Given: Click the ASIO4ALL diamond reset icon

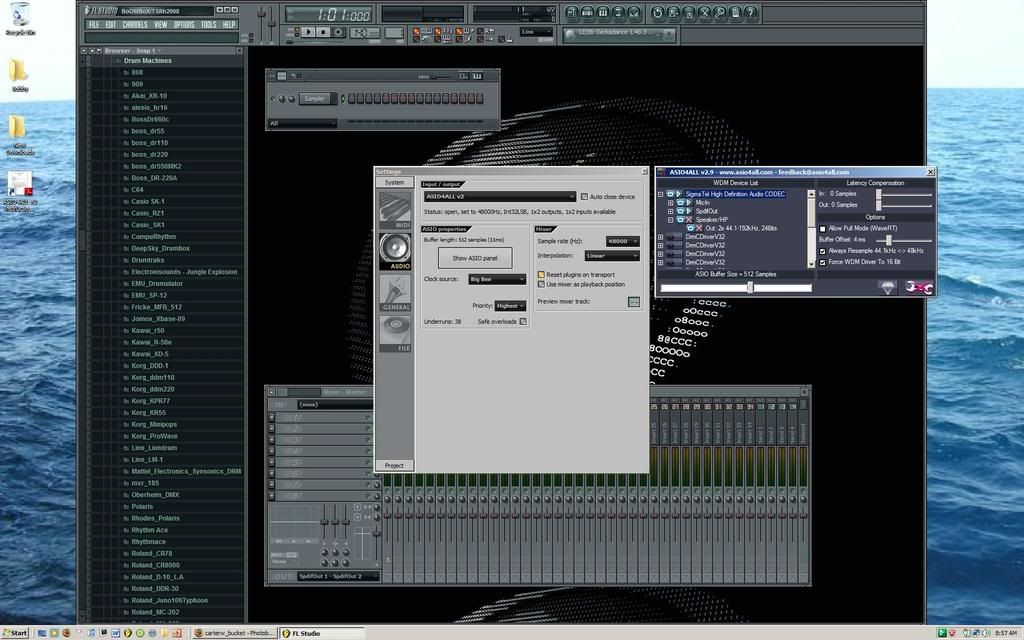Looking at the screenshot, I should [887, 287].
